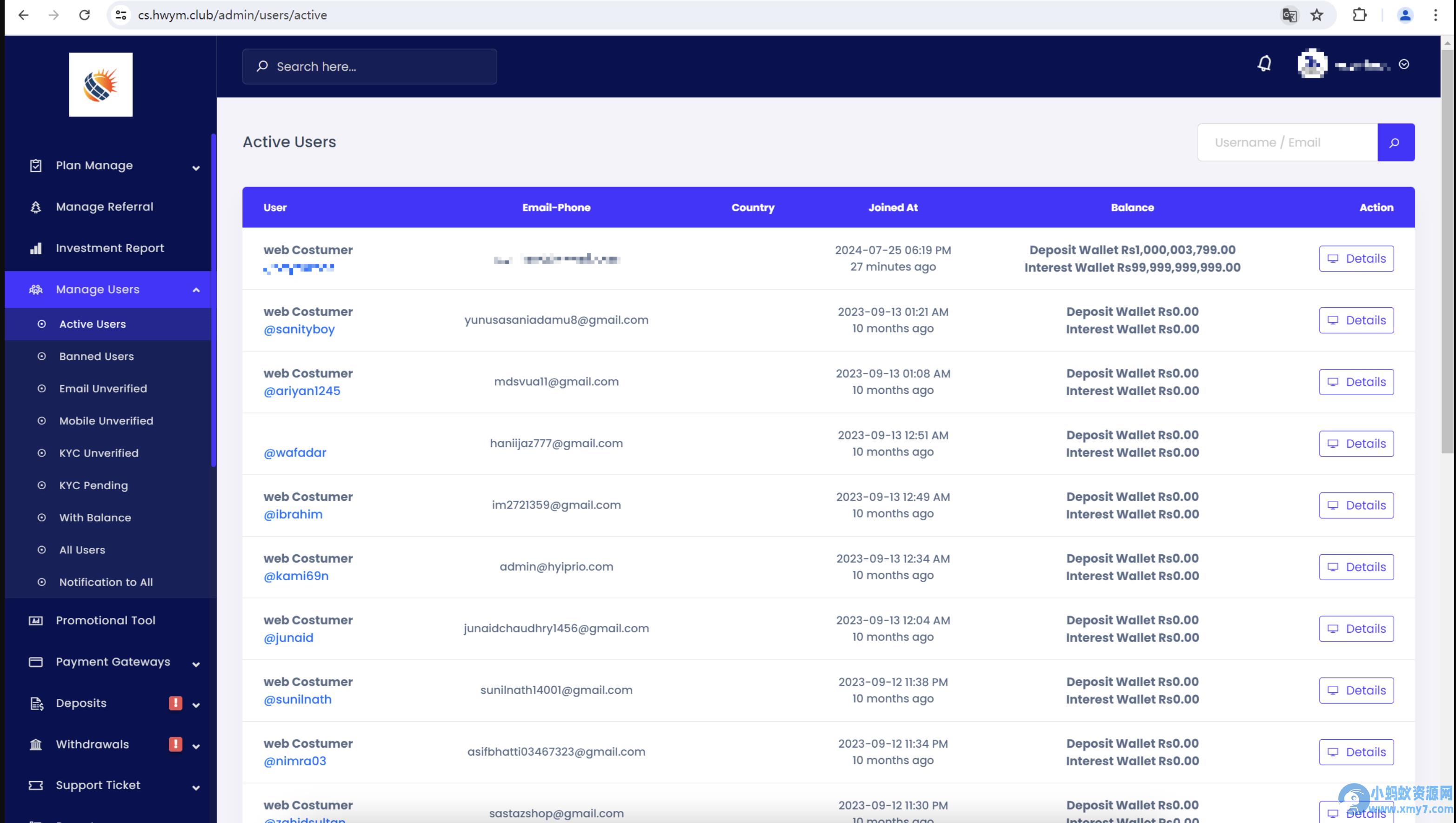Open user link @ibrahim

click(293, 514)
